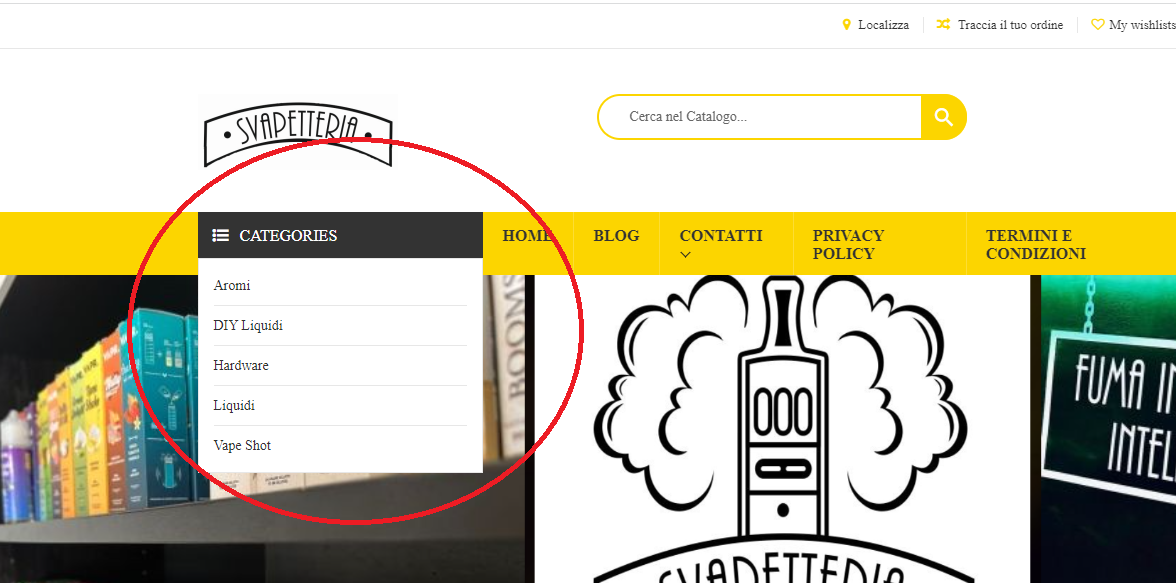Screen dimensions: 1176x583
Task: Open the Blog menu item
Action: [x=616, y=236]
